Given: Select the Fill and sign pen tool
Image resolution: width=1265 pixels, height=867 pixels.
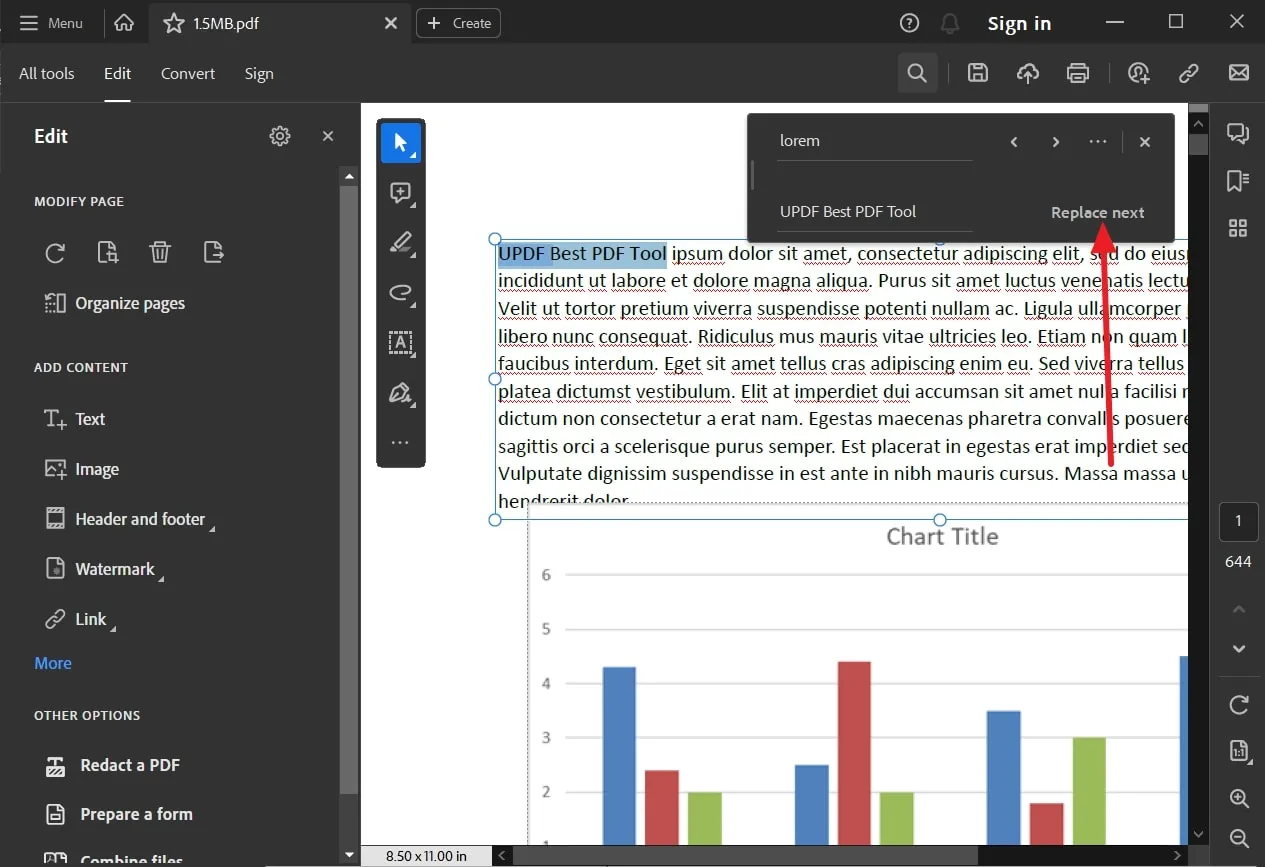Looking at the screenshot, I should coord(401,393).
